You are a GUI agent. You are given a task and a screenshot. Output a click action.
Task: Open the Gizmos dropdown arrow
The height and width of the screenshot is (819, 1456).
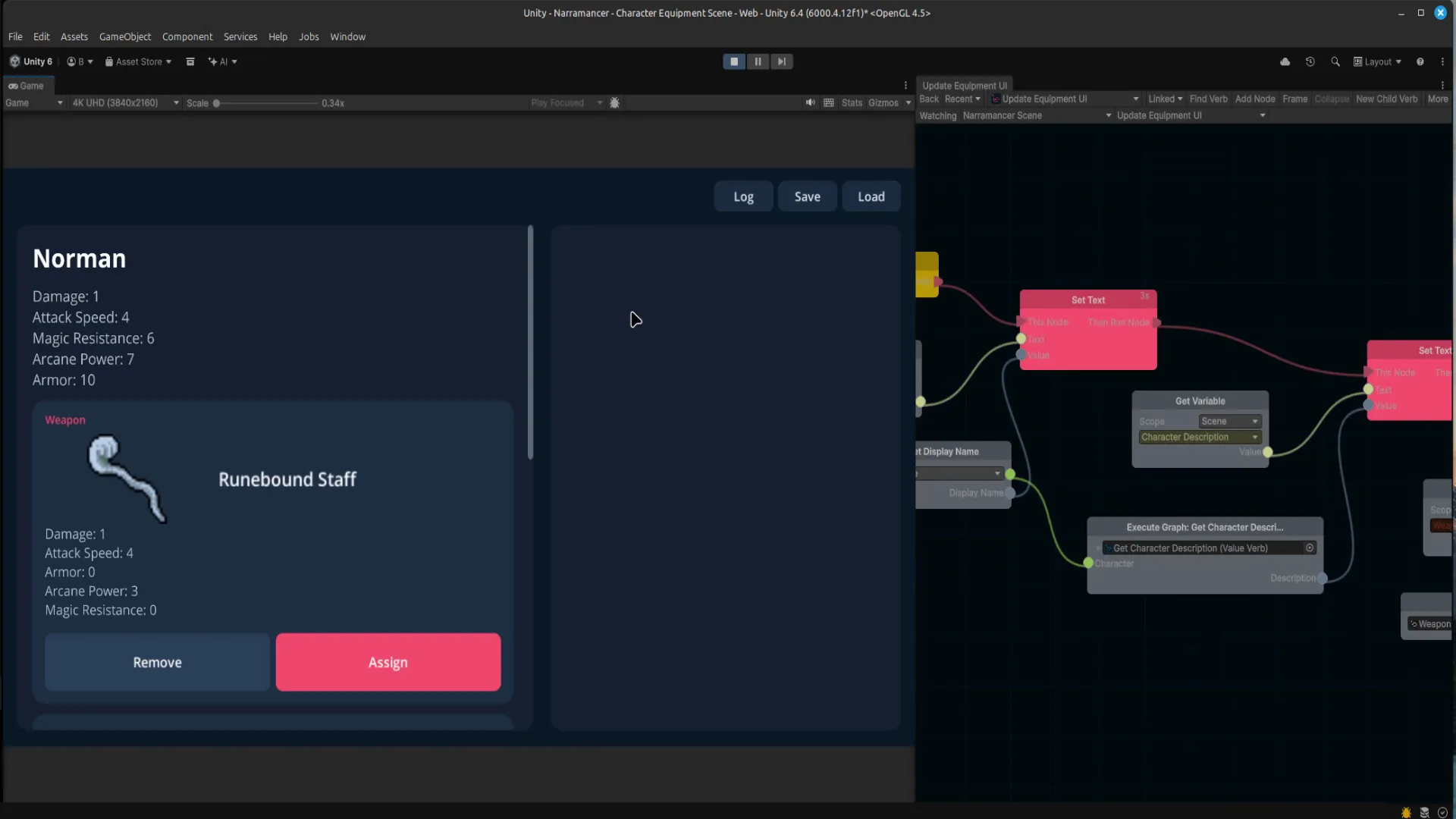coord(908,102)
